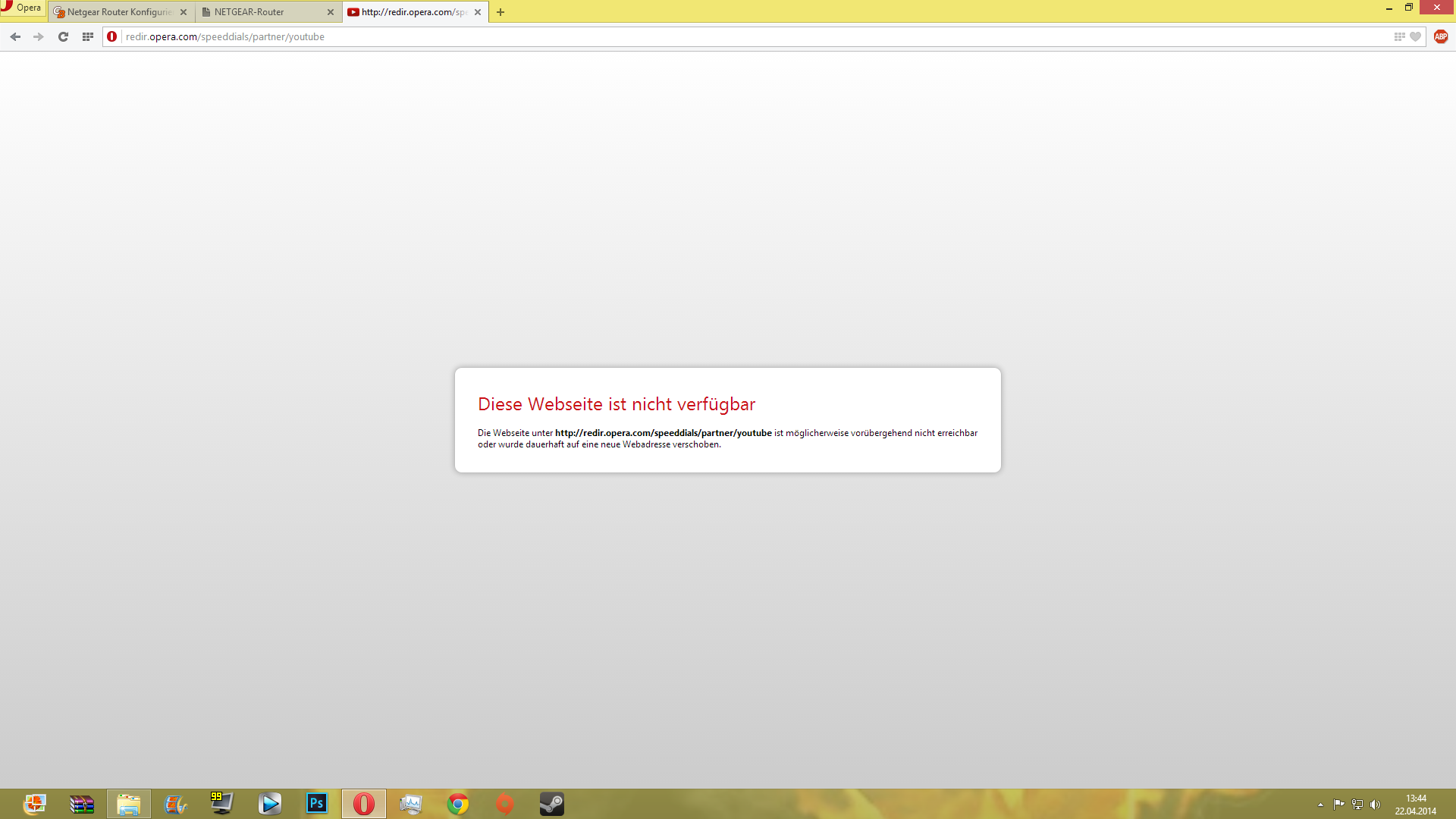
Task: Minimize the Opera window
Action: [x=1389, y=8]
